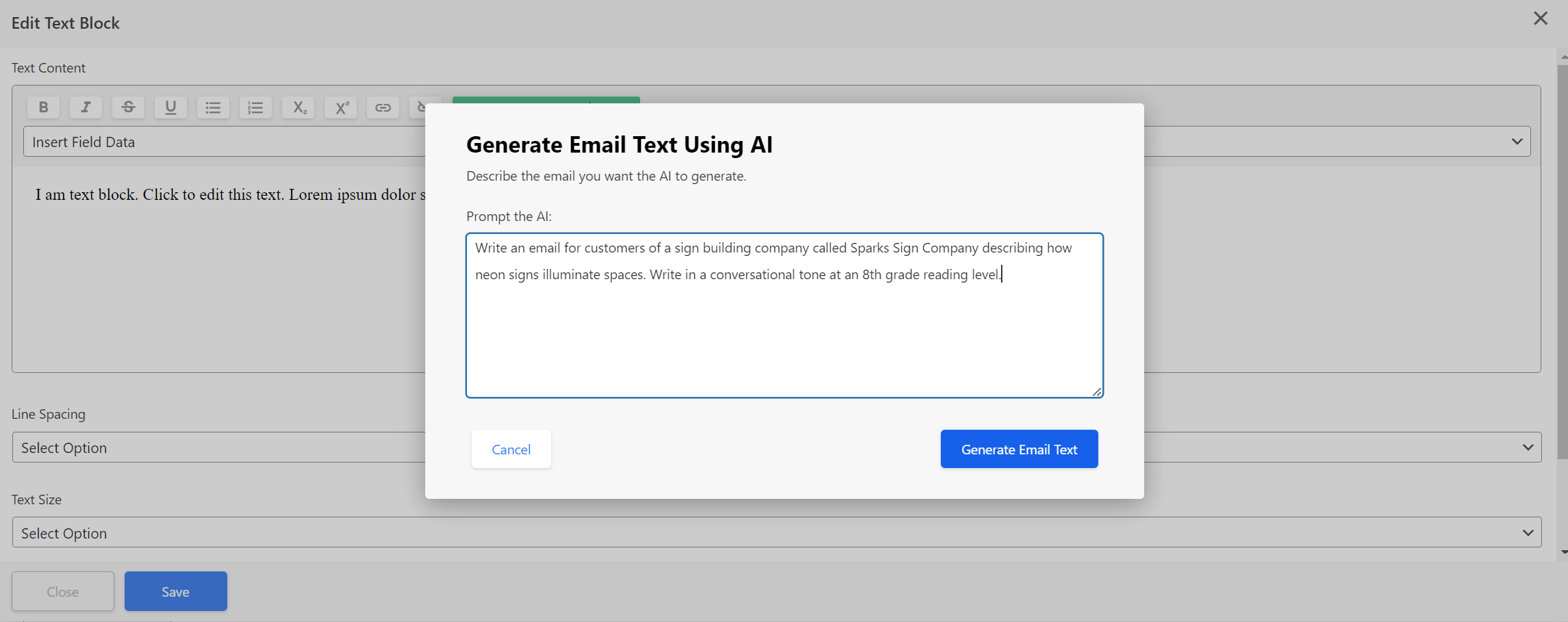1568x622 pixels.
Task: Click Generate Email Text button
Action: click(x=1019, y=449)
